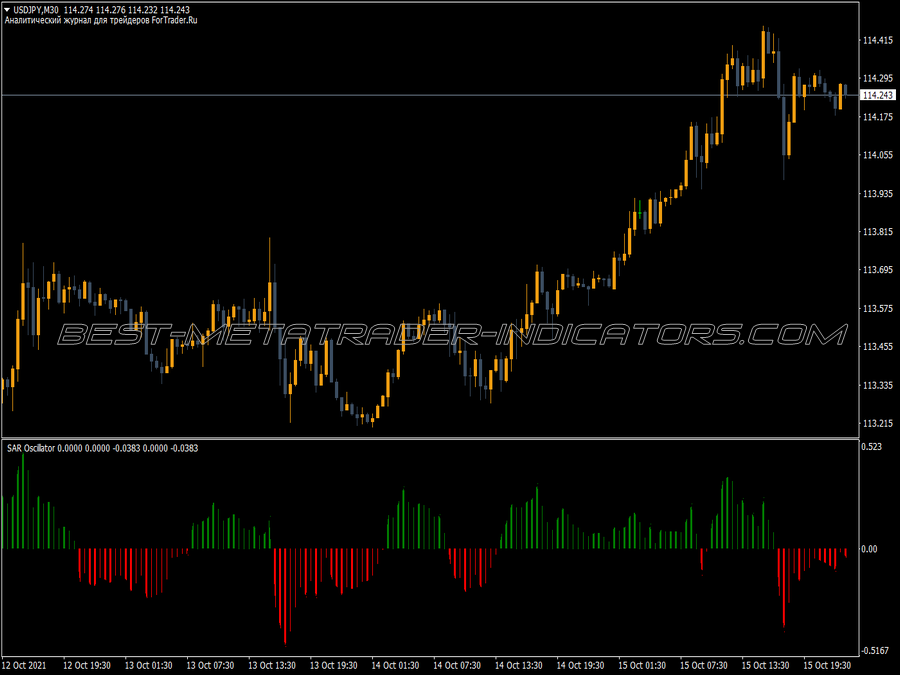
Task: Click the 113.455 price axis label
Action: click(878, 347)
